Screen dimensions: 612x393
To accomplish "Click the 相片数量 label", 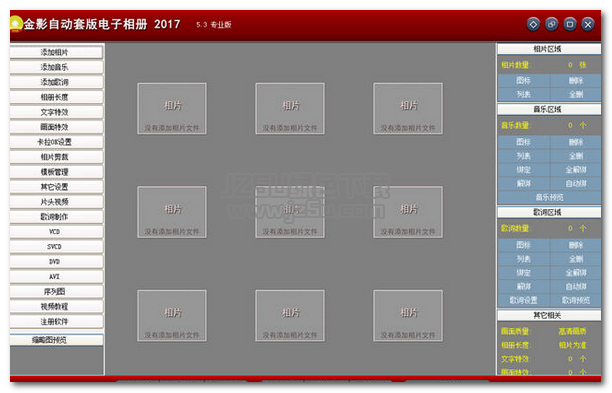I will [516, 65].
